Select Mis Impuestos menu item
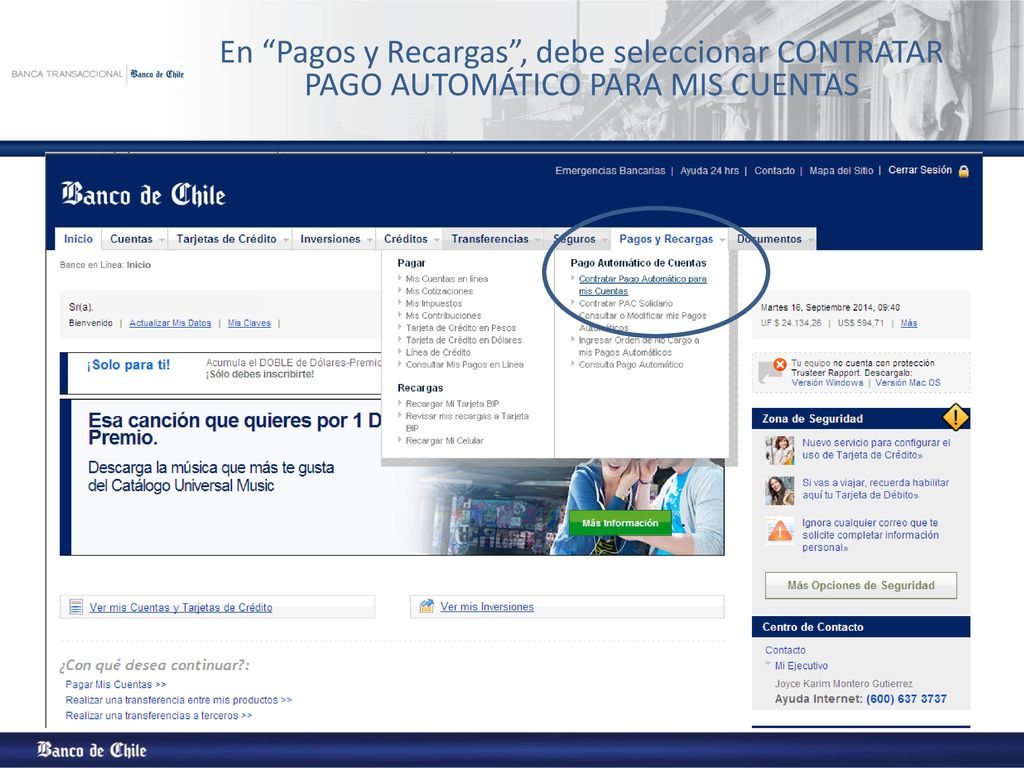 pos(434,303)
